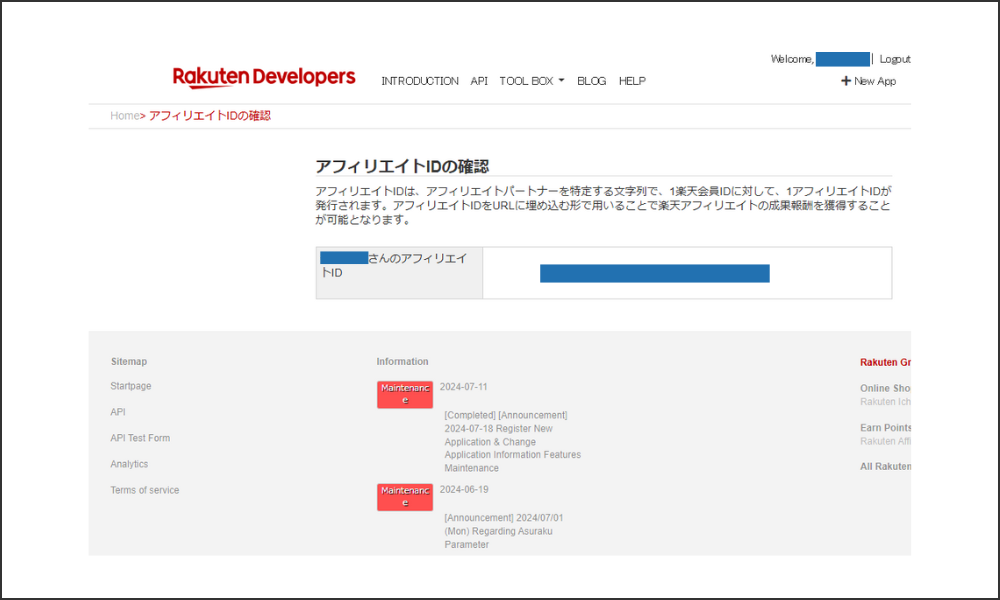Click the Maintenance badge dated 2024-06-19
The image size is (1000, 600).
click(x=405, y=497)
